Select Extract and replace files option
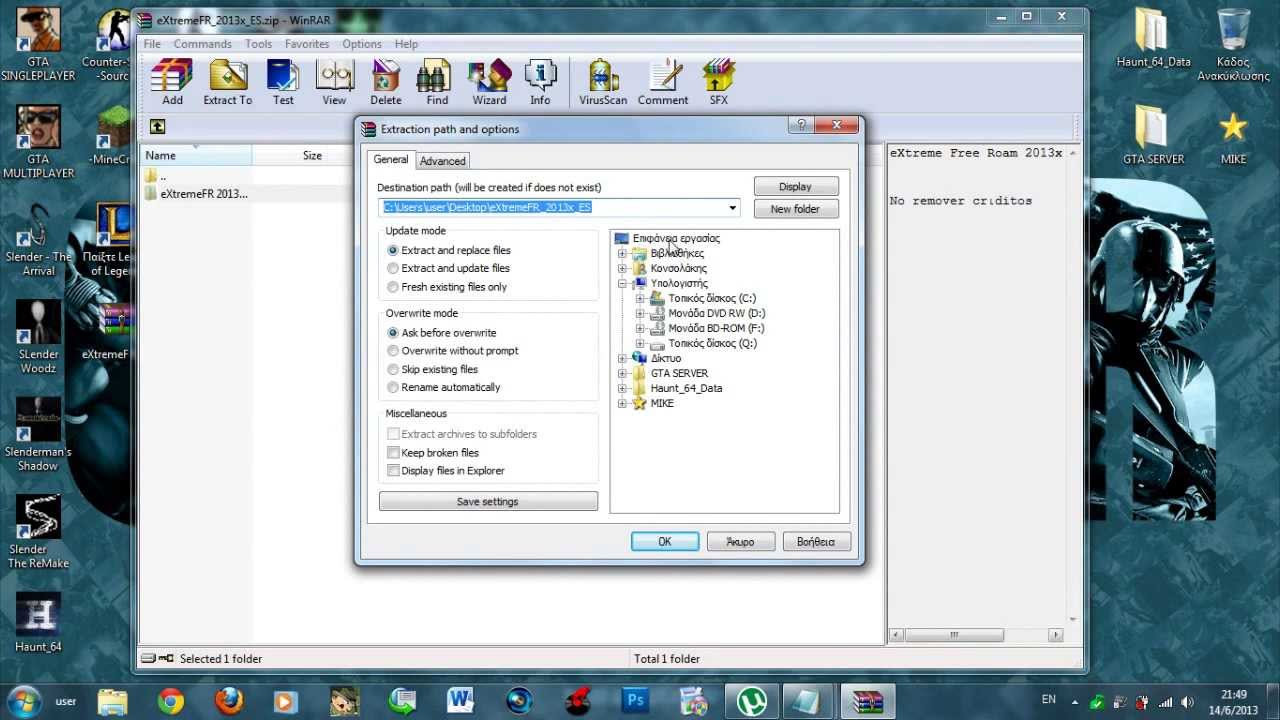Image resolution: width=1280 pixels, height=720 pixels. click(x=449, y=250)
